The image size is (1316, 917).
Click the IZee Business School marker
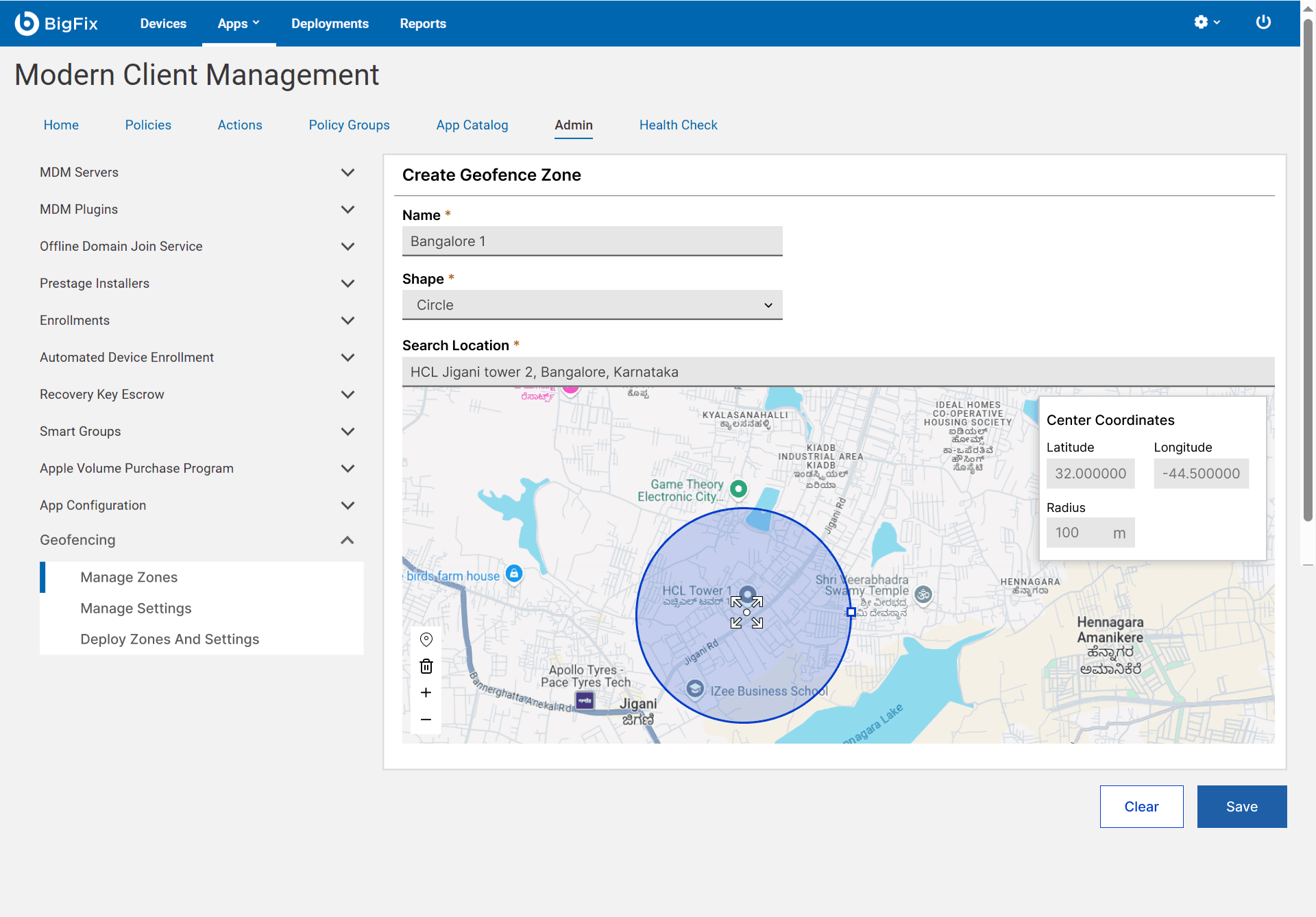pos(695,689)
